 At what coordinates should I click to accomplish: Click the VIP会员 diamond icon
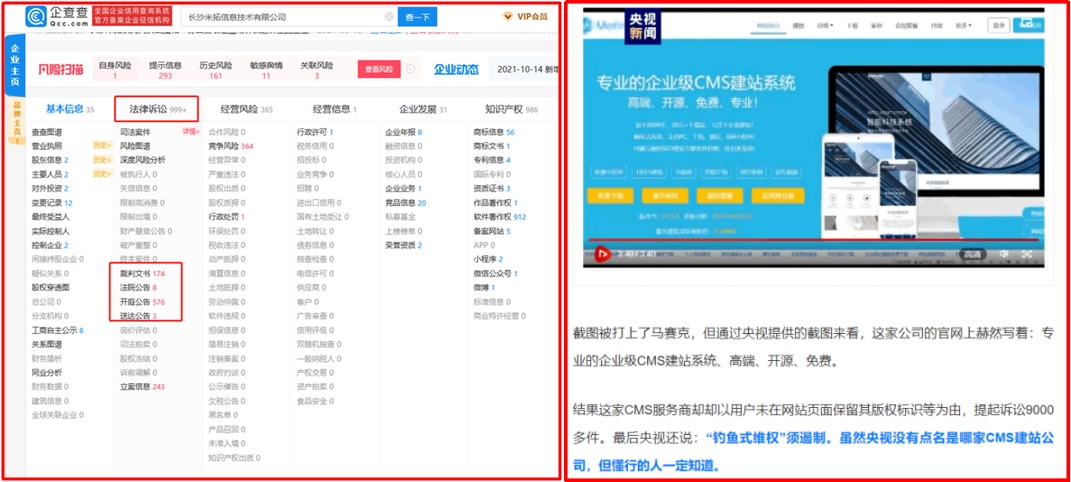pyautogui.click(x=507, y=16)
